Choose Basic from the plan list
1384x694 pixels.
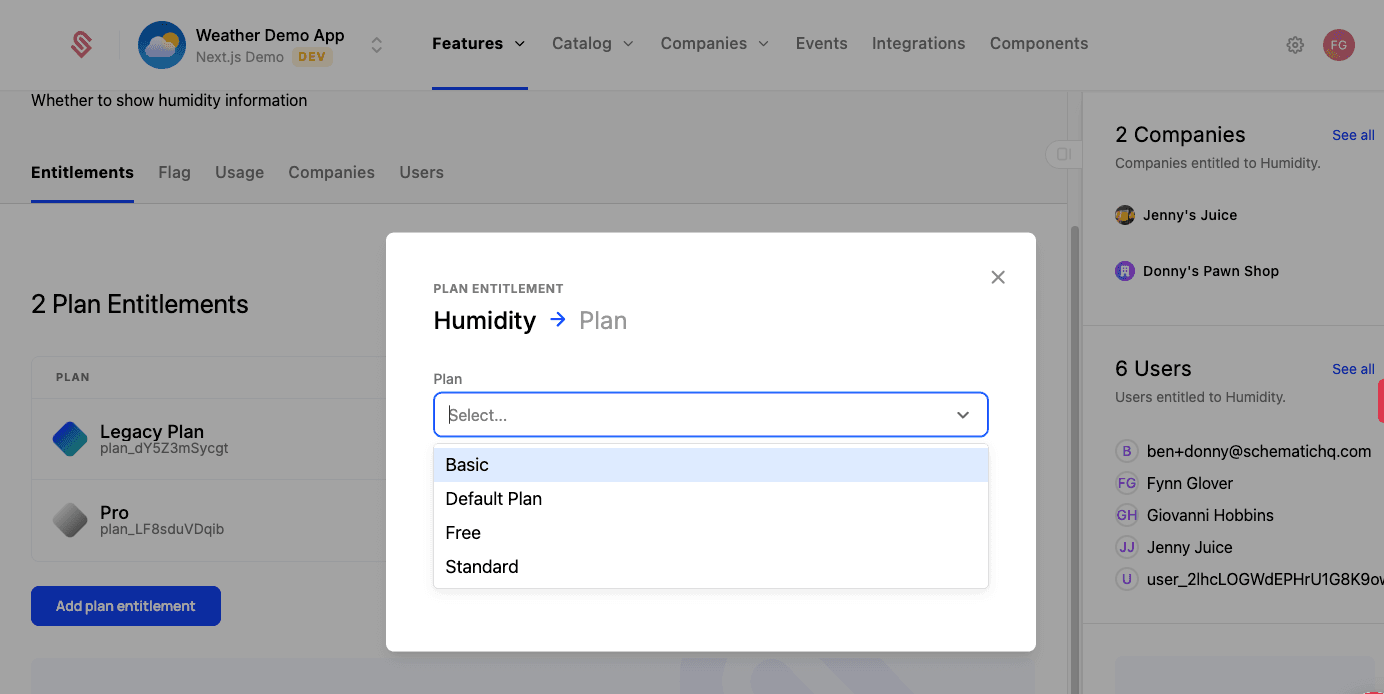click(710, 465)
